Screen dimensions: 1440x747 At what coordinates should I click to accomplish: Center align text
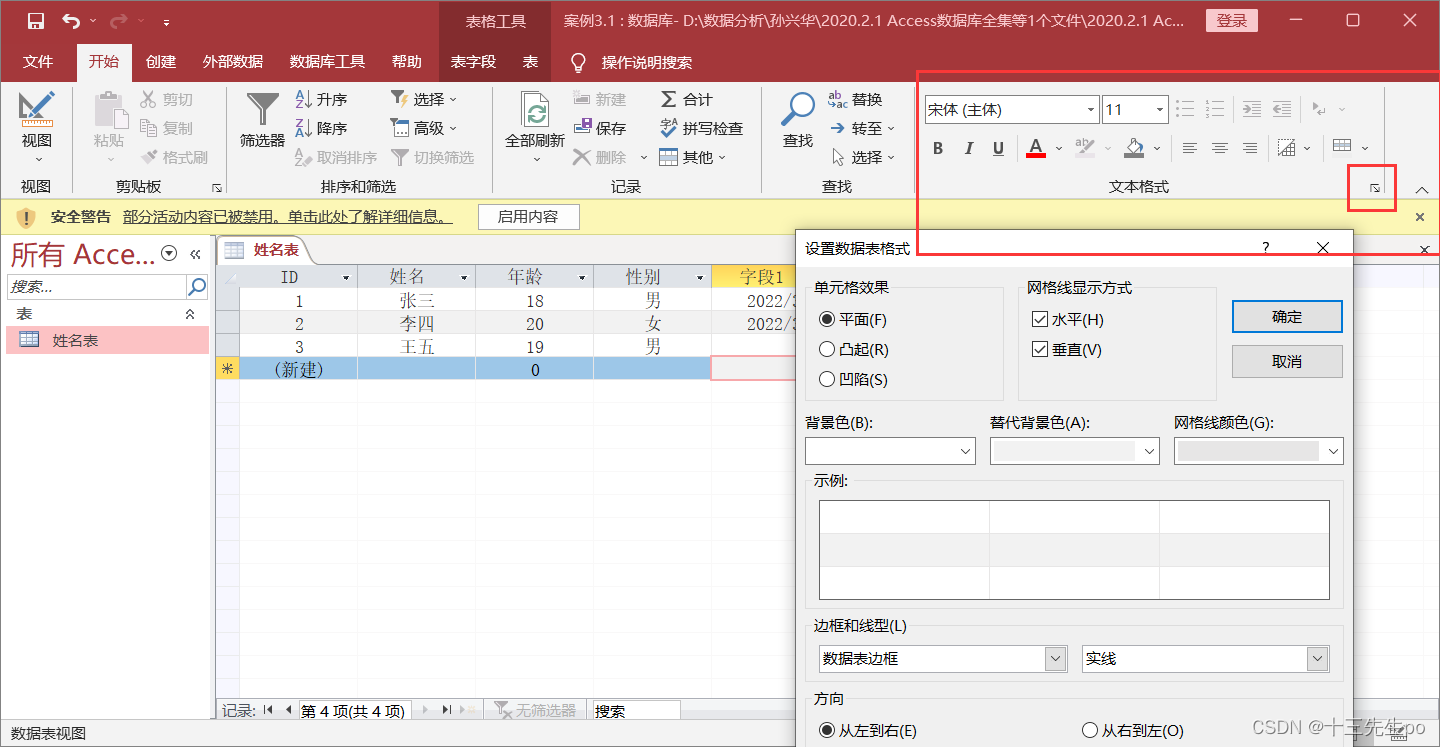point(1219,148)
